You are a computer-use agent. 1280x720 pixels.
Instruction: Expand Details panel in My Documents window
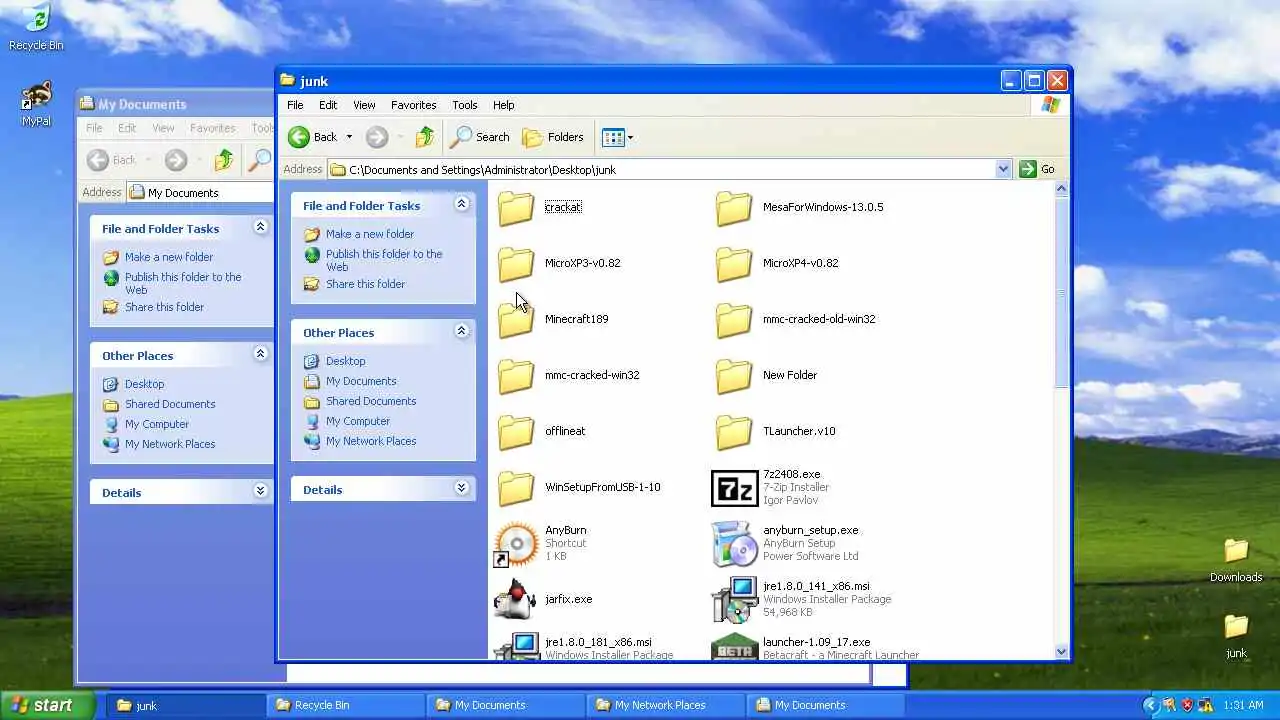click(x=260, y=491)
